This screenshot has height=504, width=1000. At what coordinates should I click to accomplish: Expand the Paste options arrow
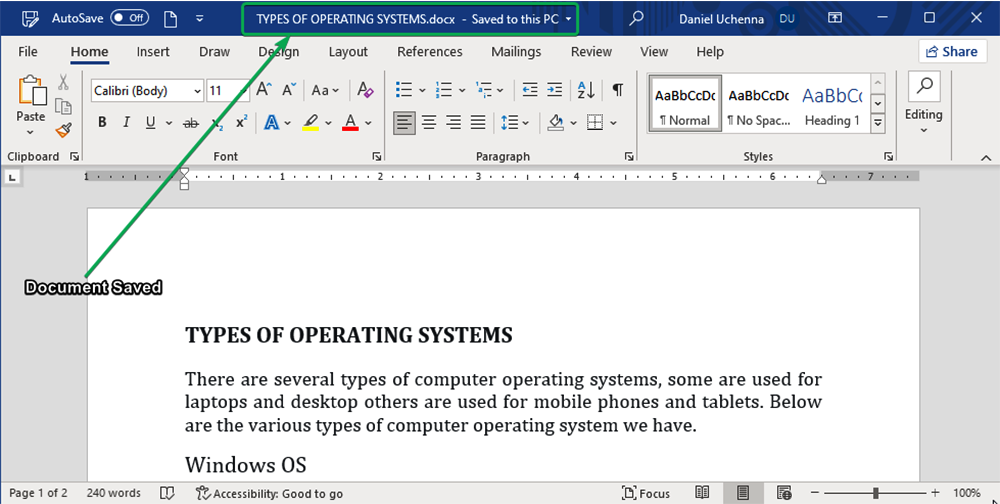(31, 132)
